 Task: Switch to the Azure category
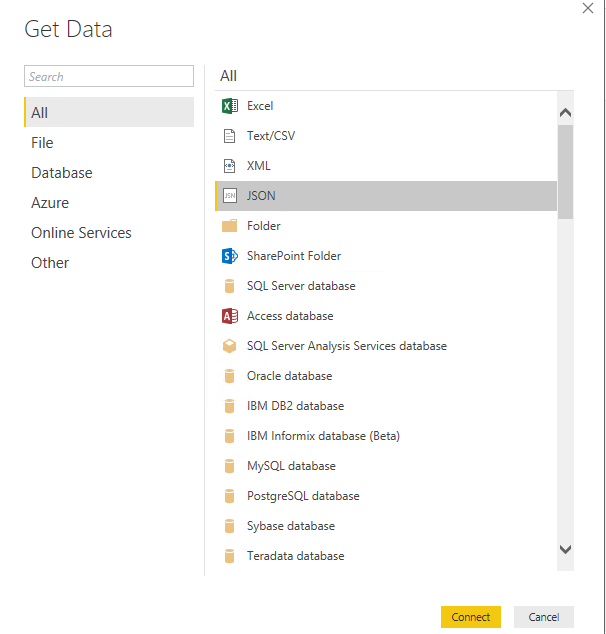pos(50,203)
